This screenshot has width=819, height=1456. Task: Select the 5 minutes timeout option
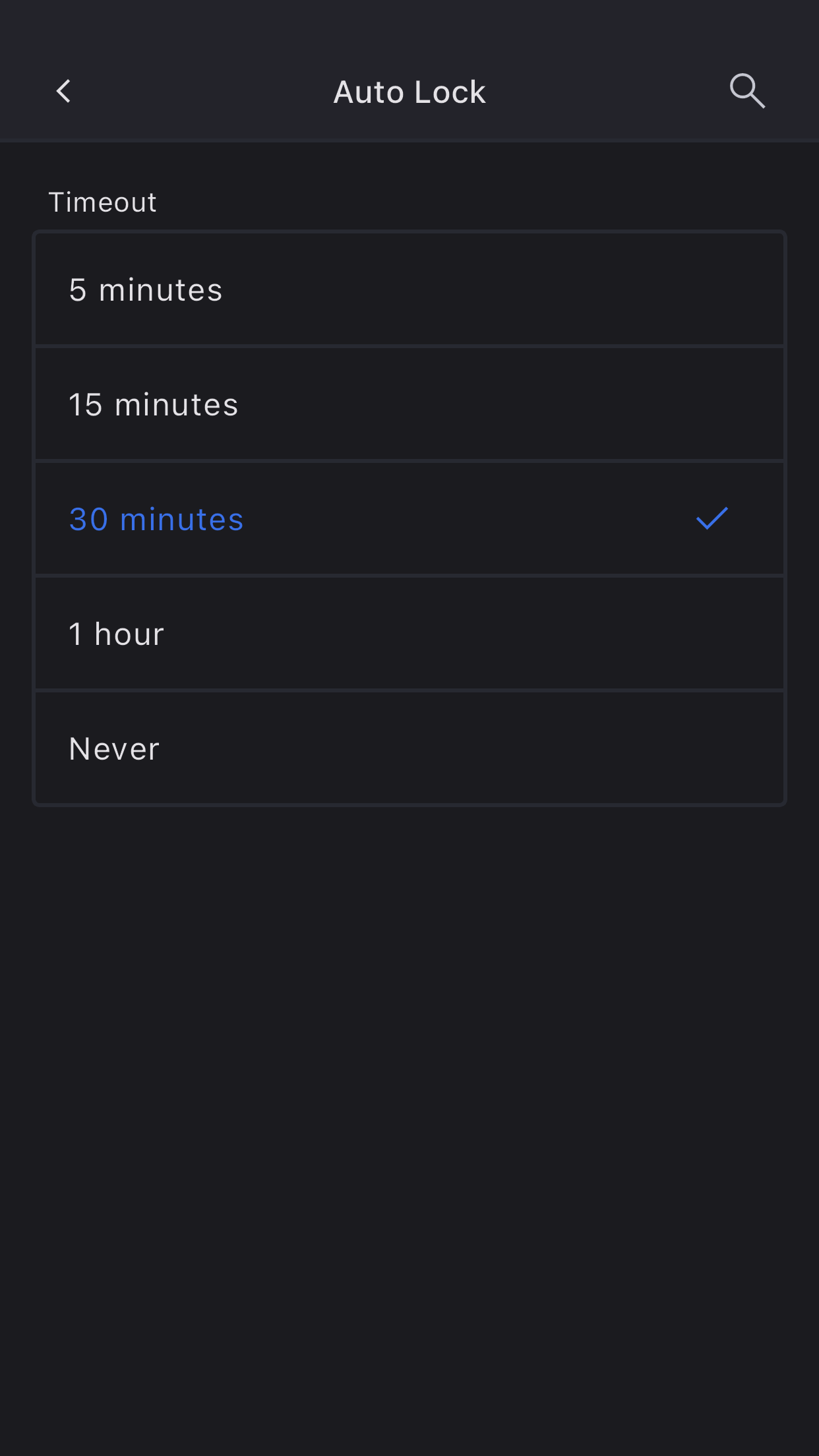click(x=409, y=289)
